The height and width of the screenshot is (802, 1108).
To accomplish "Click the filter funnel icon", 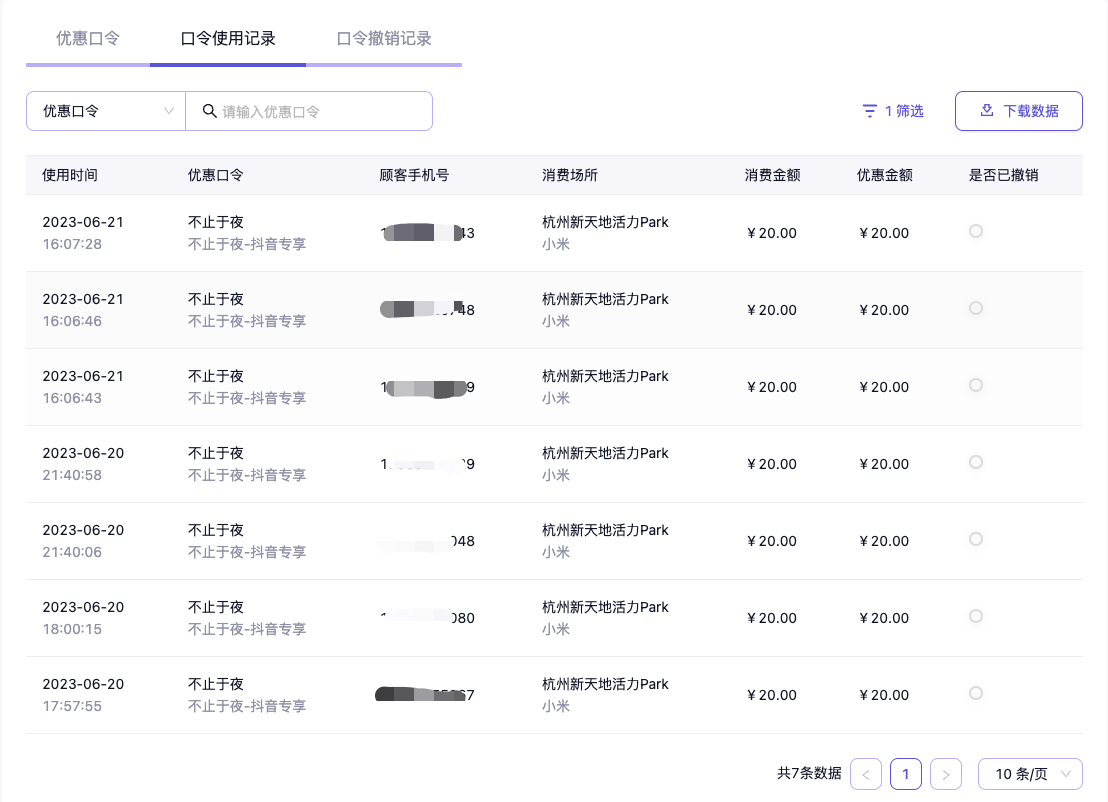I will [x=870, y=111].
